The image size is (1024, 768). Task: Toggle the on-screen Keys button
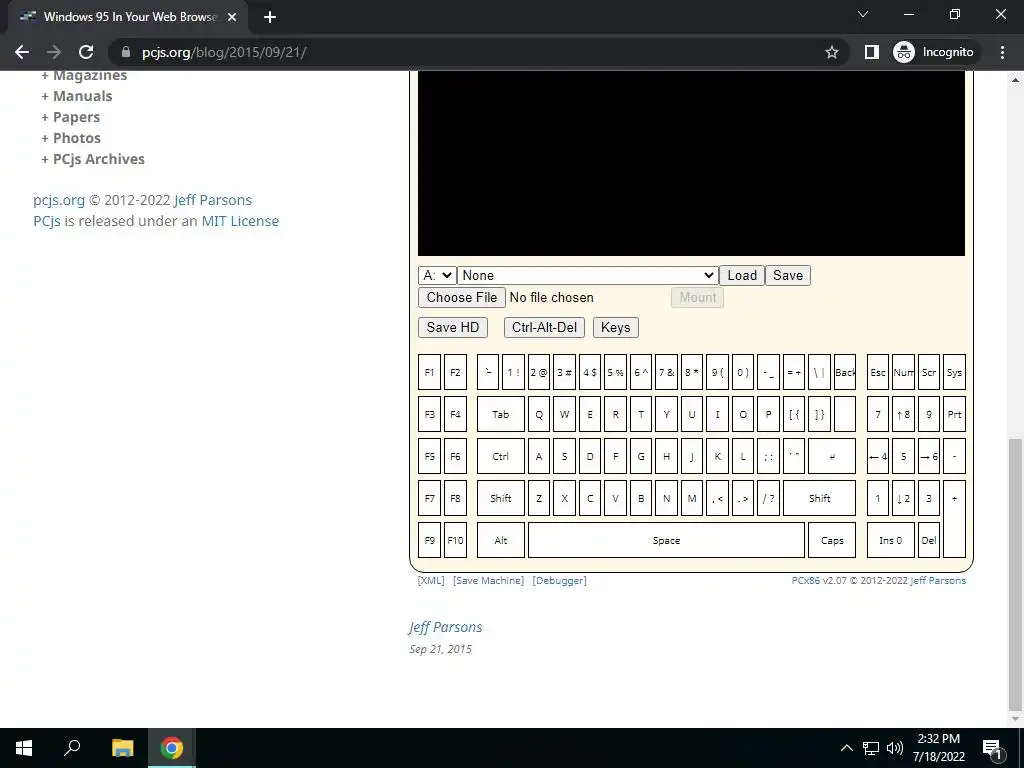click(615, 327)
